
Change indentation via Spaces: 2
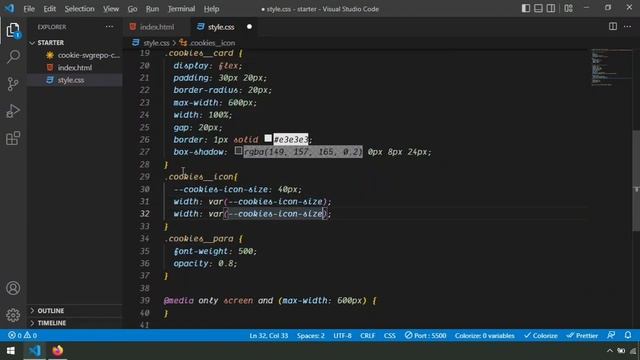[311, 336]
